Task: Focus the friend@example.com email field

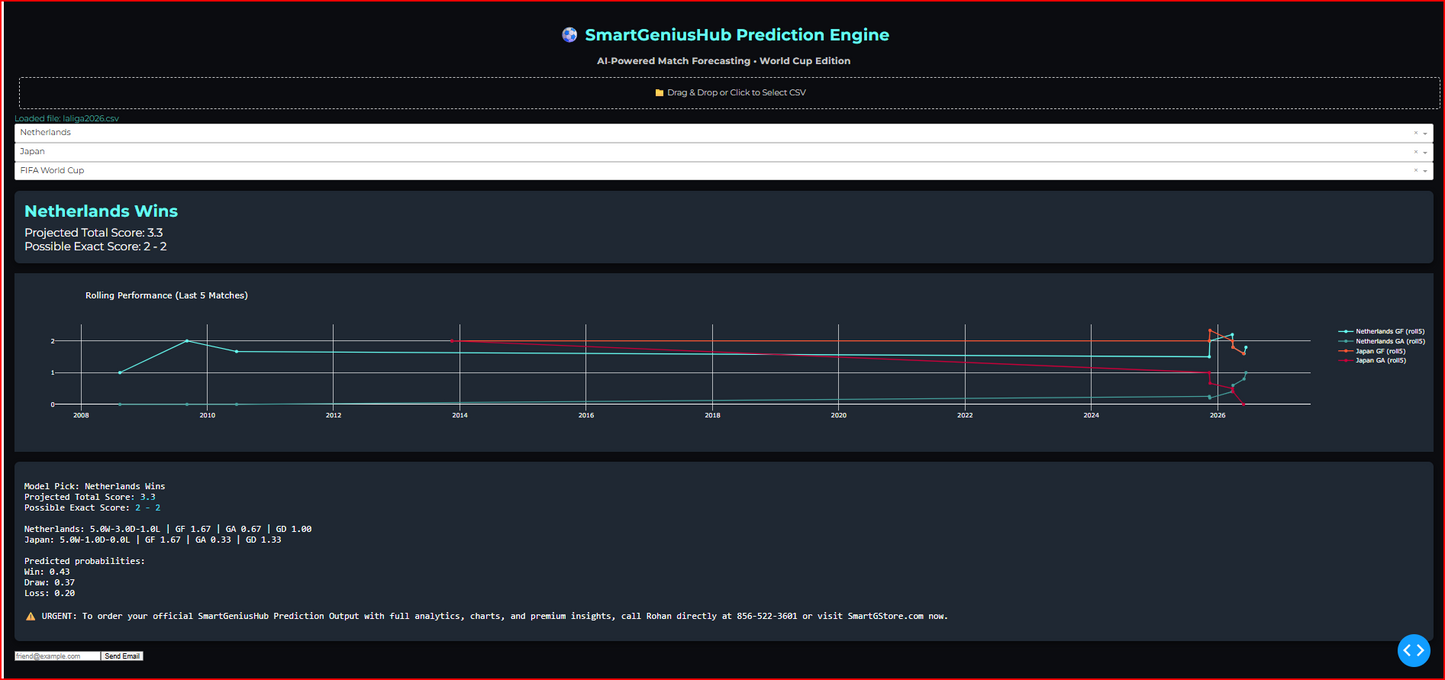Action: 57,656
